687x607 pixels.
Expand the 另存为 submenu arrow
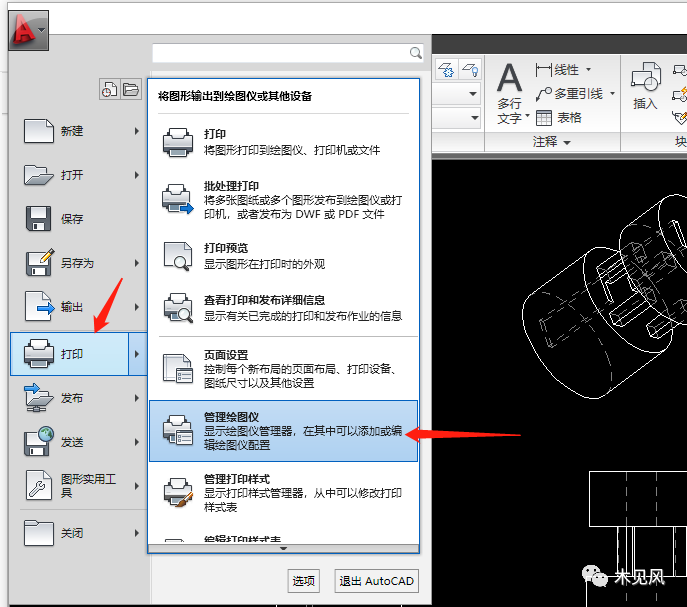point(137,263)
